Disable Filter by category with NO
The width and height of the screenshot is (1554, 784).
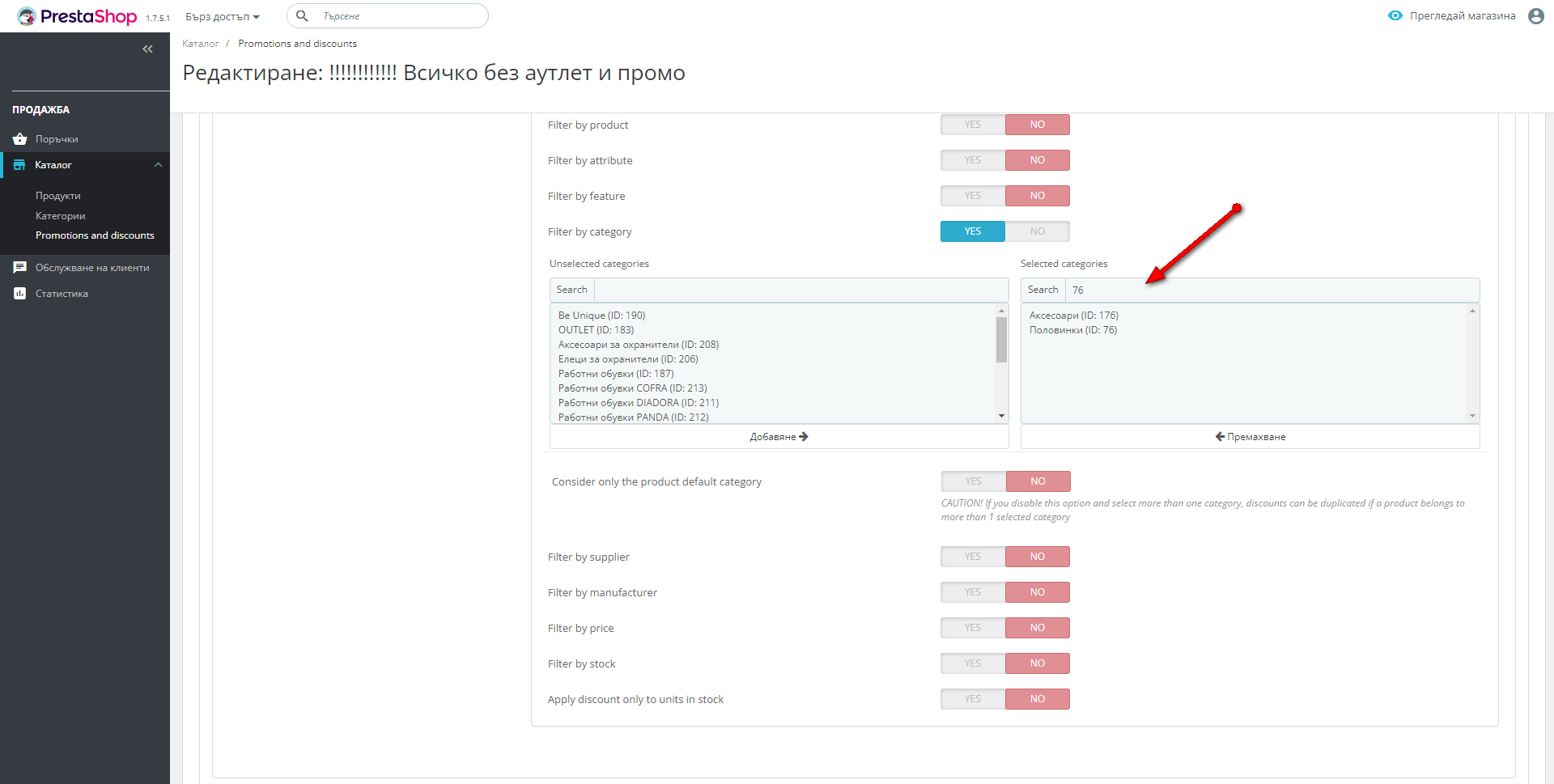coord(1037,231)
